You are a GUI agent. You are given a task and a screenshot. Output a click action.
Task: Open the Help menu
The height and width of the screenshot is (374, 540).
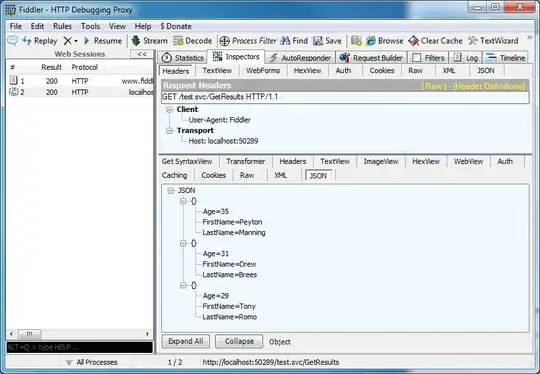143,26
